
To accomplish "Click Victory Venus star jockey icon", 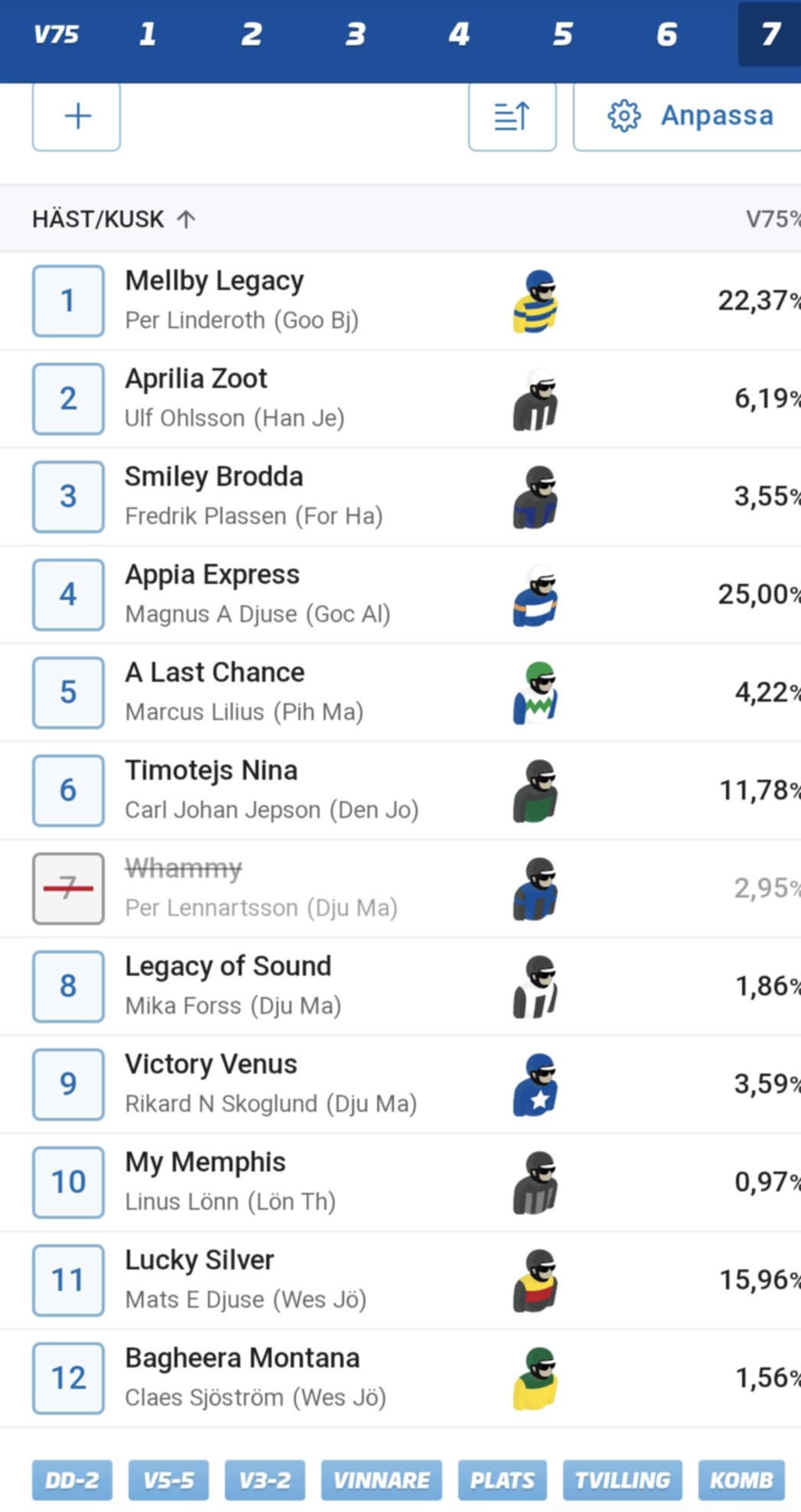I will [x=536, y=1085].
